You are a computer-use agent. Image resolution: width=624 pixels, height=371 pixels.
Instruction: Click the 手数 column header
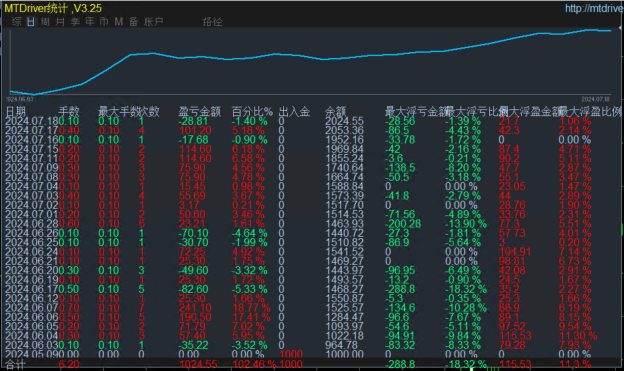click(x=69, y=111)
